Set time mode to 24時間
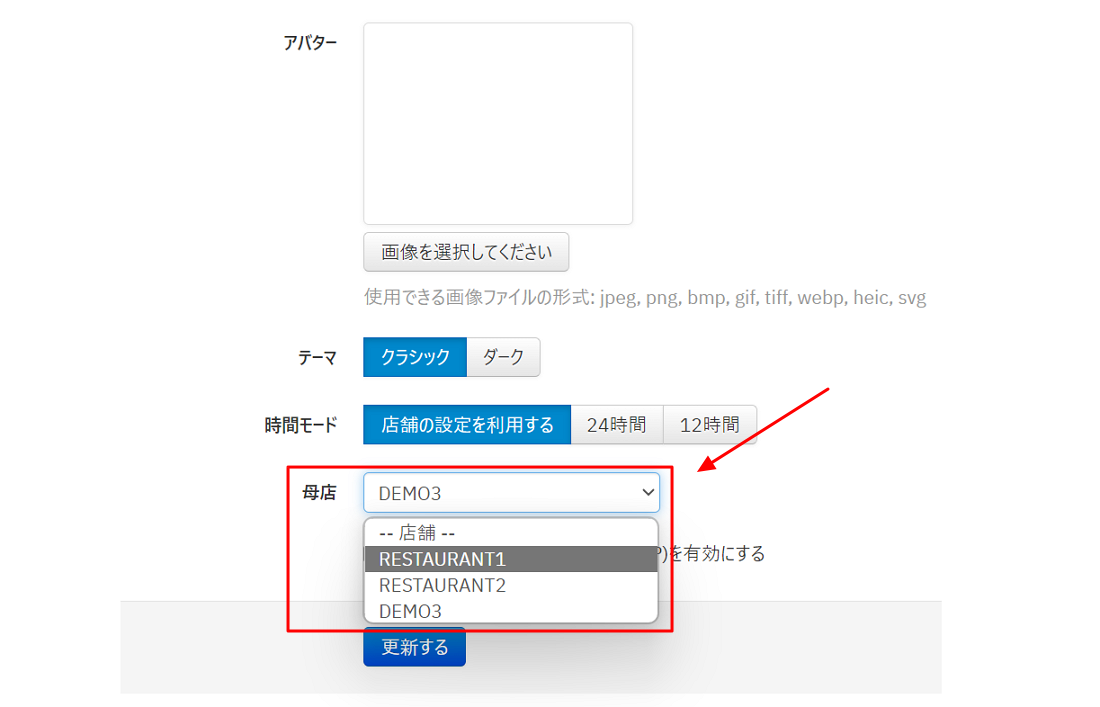The width and height of the screenshot is (1100, 707). click(x=617, y=424)
